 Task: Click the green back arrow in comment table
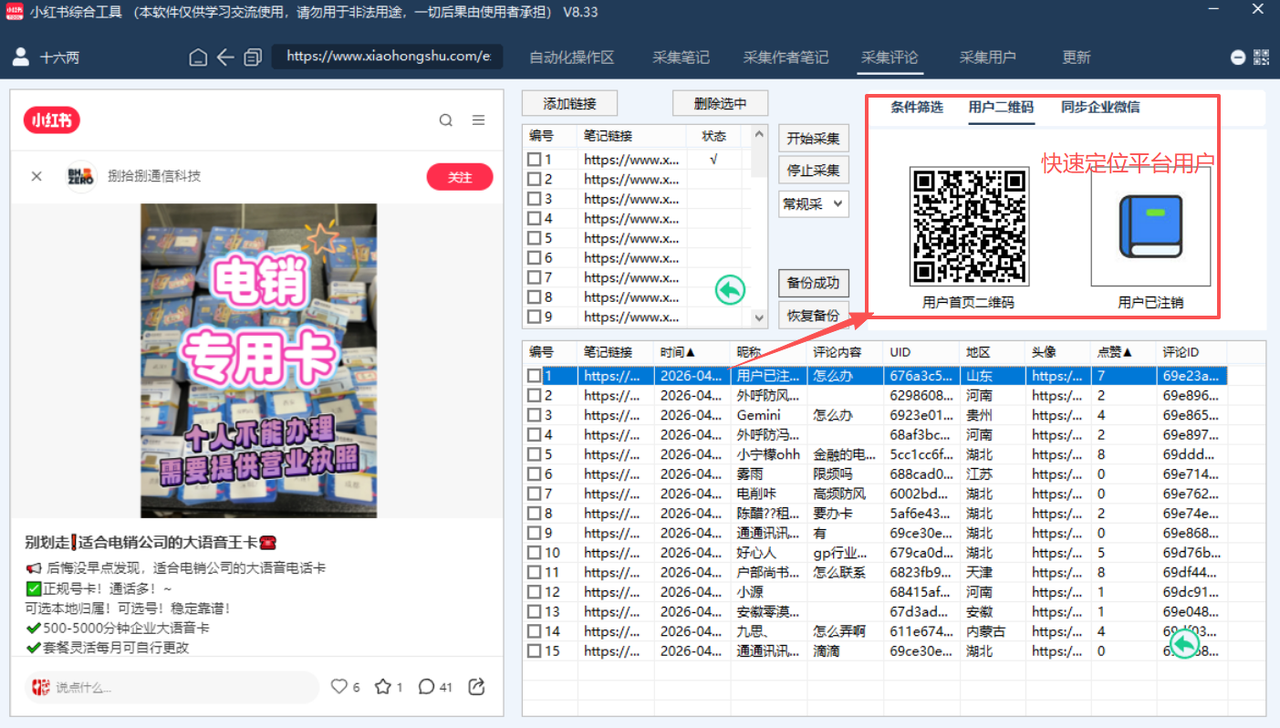[1184, 643]
